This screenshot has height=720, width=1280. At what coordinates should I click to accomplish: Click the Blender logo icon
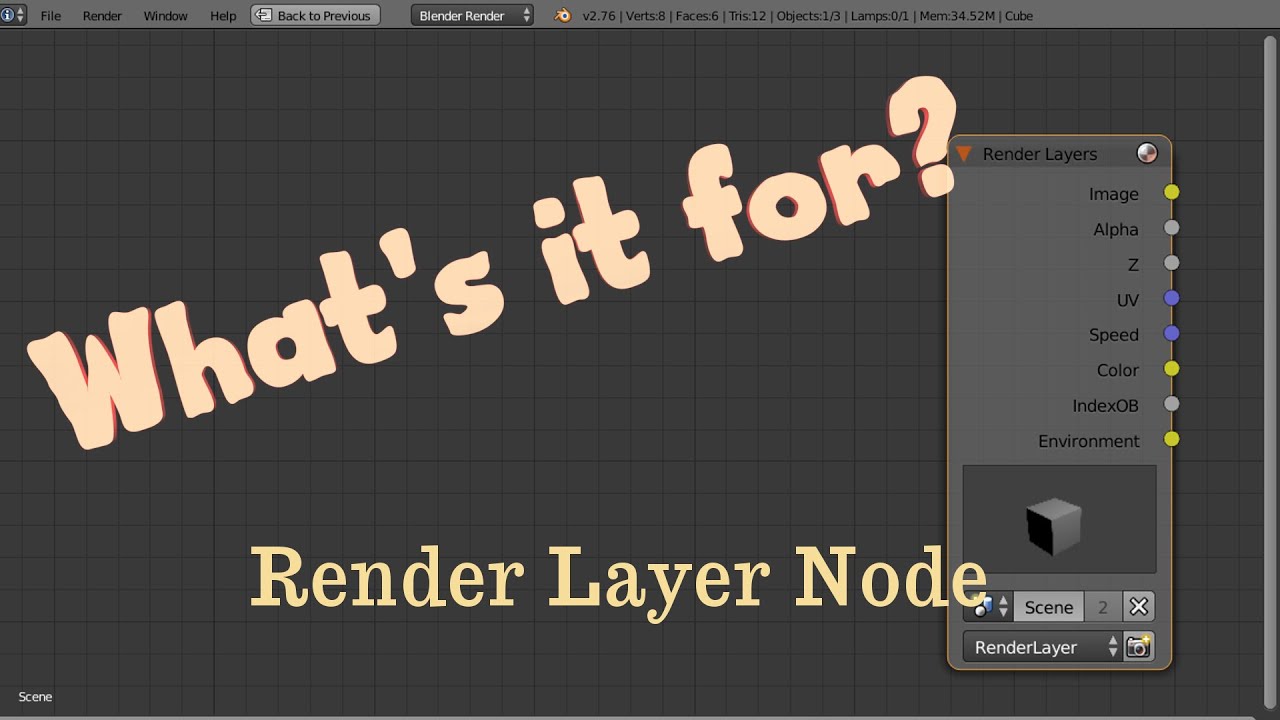pos(563,16)
